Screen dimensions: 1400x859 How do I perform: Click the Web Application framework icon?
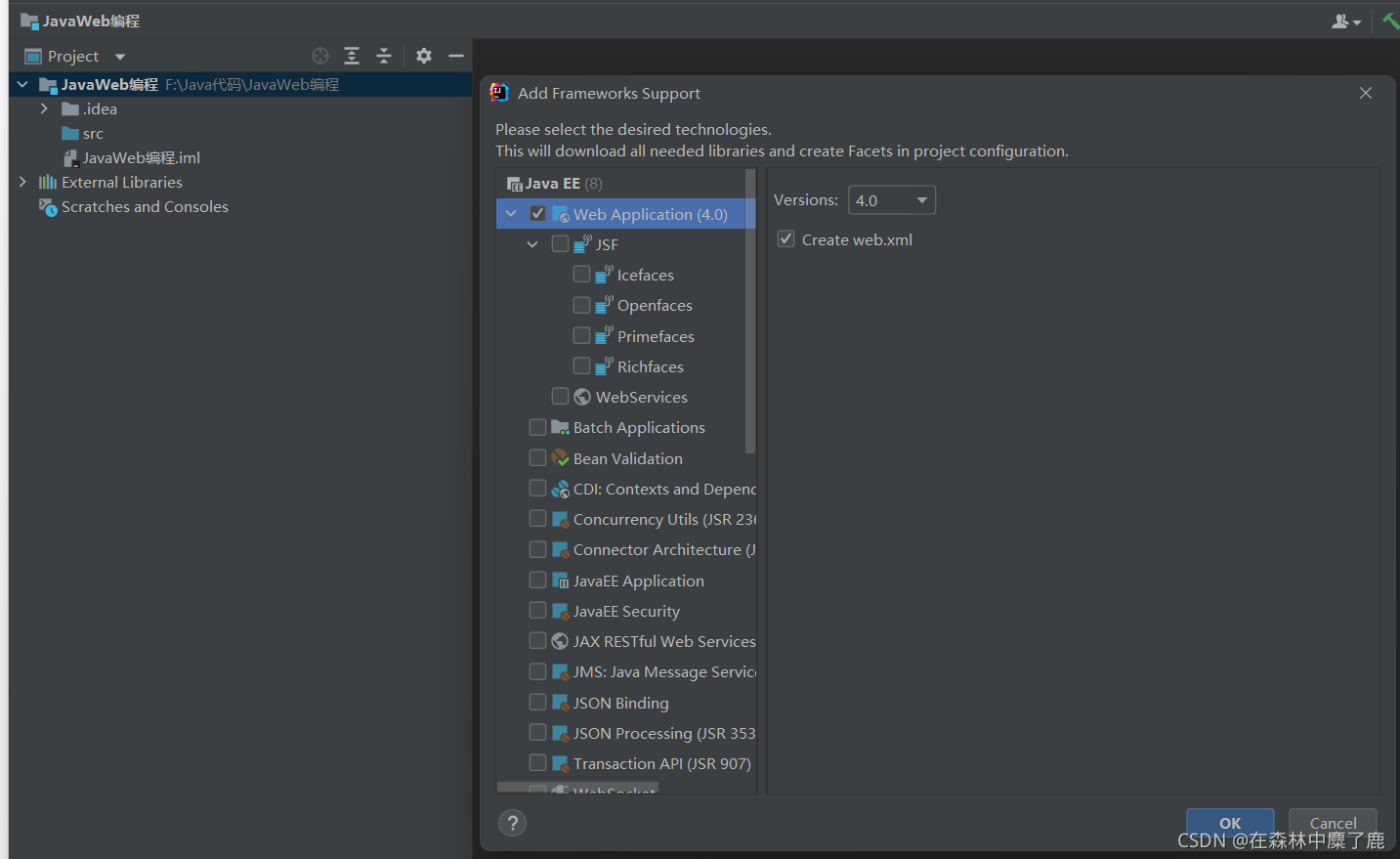(561, 214)
